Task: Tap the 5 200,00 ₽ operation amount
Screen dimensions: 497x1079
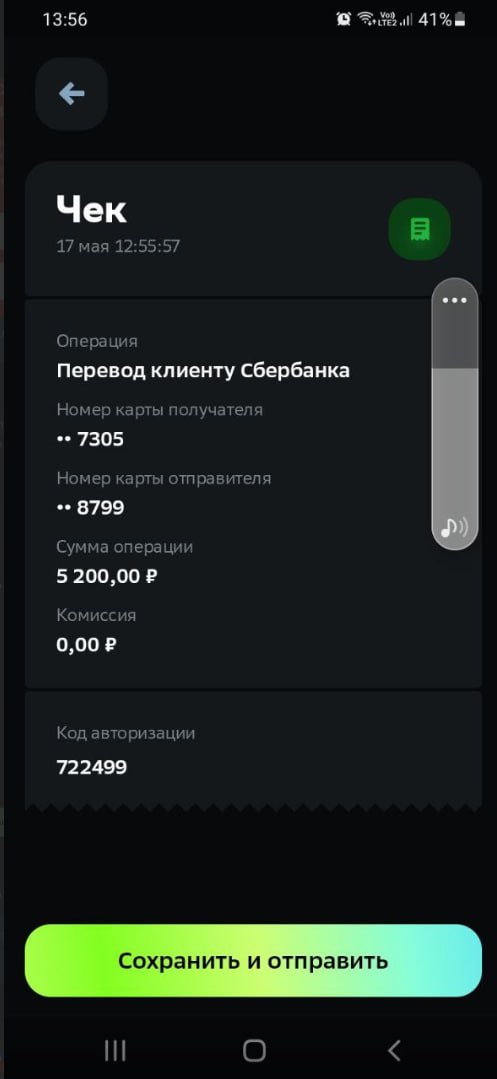Action: [107, 576]
